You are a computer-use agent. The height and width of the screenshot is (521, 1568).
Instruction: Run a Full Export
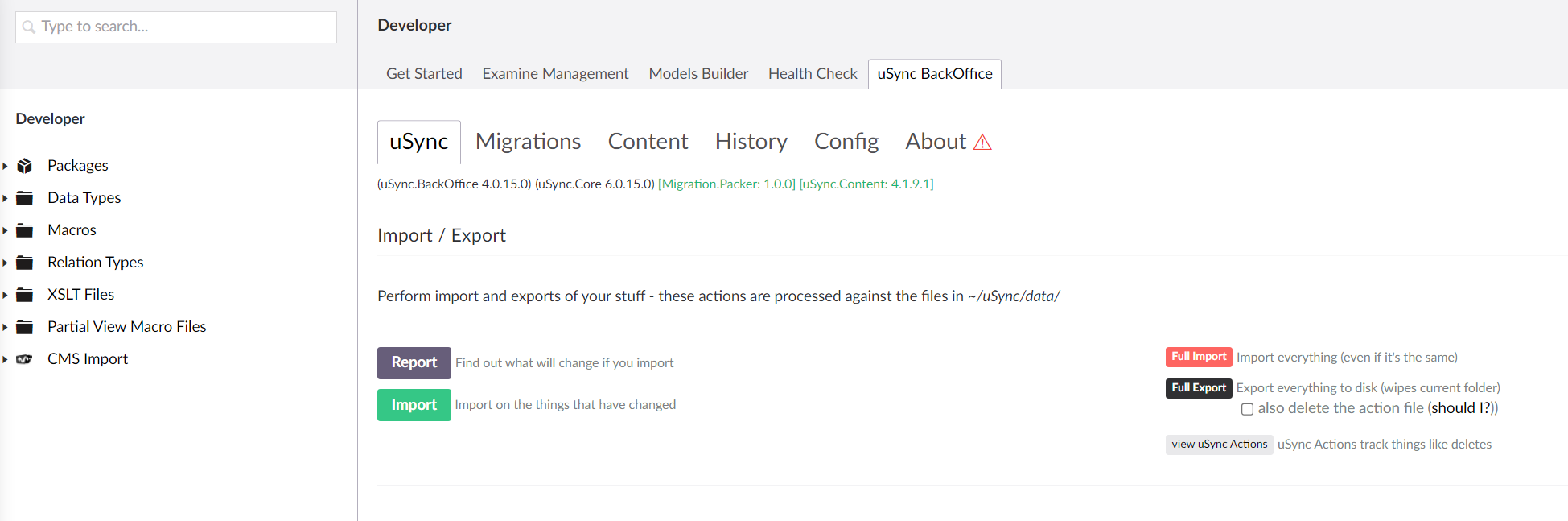1199,388
